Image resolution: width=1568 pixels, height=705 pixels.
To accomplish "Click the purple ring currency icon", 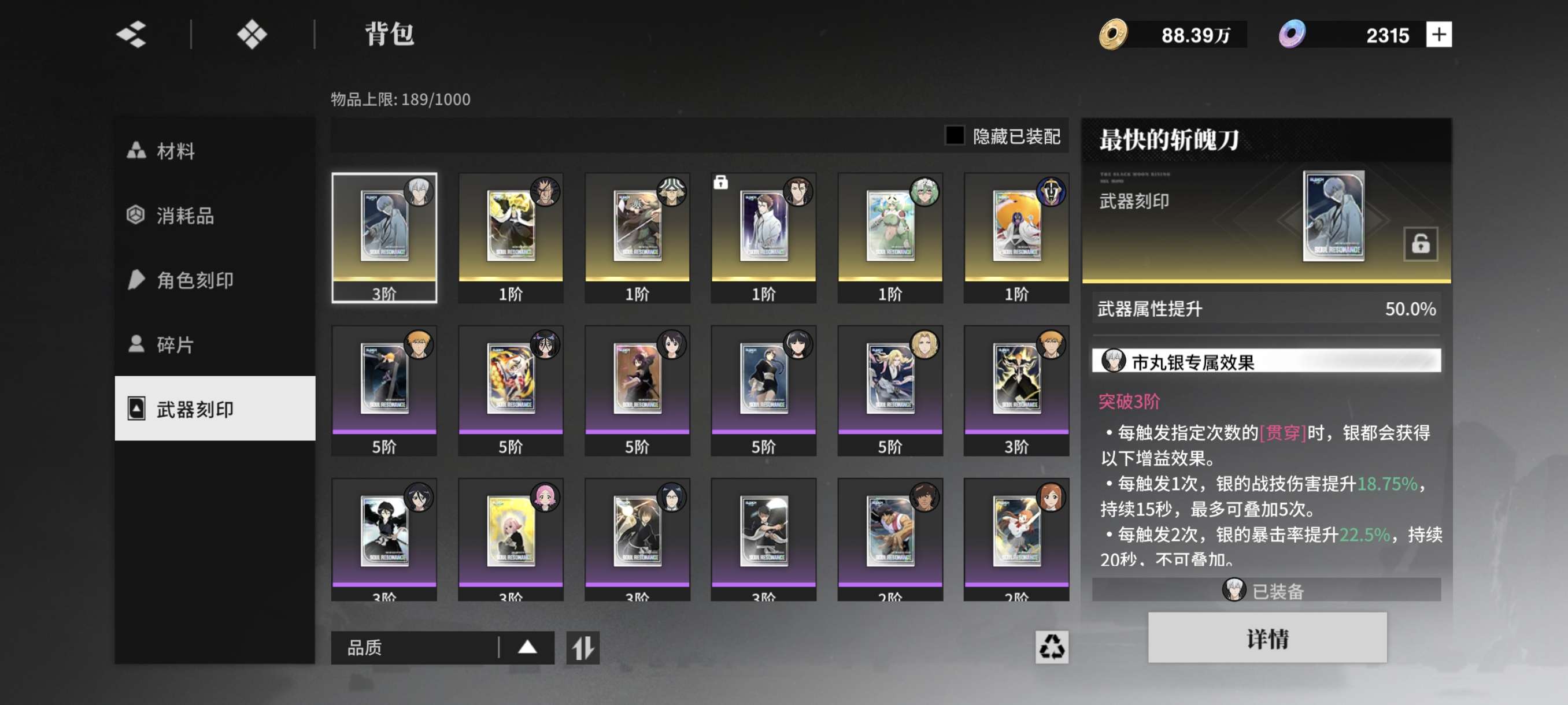I will (1292, 34).
